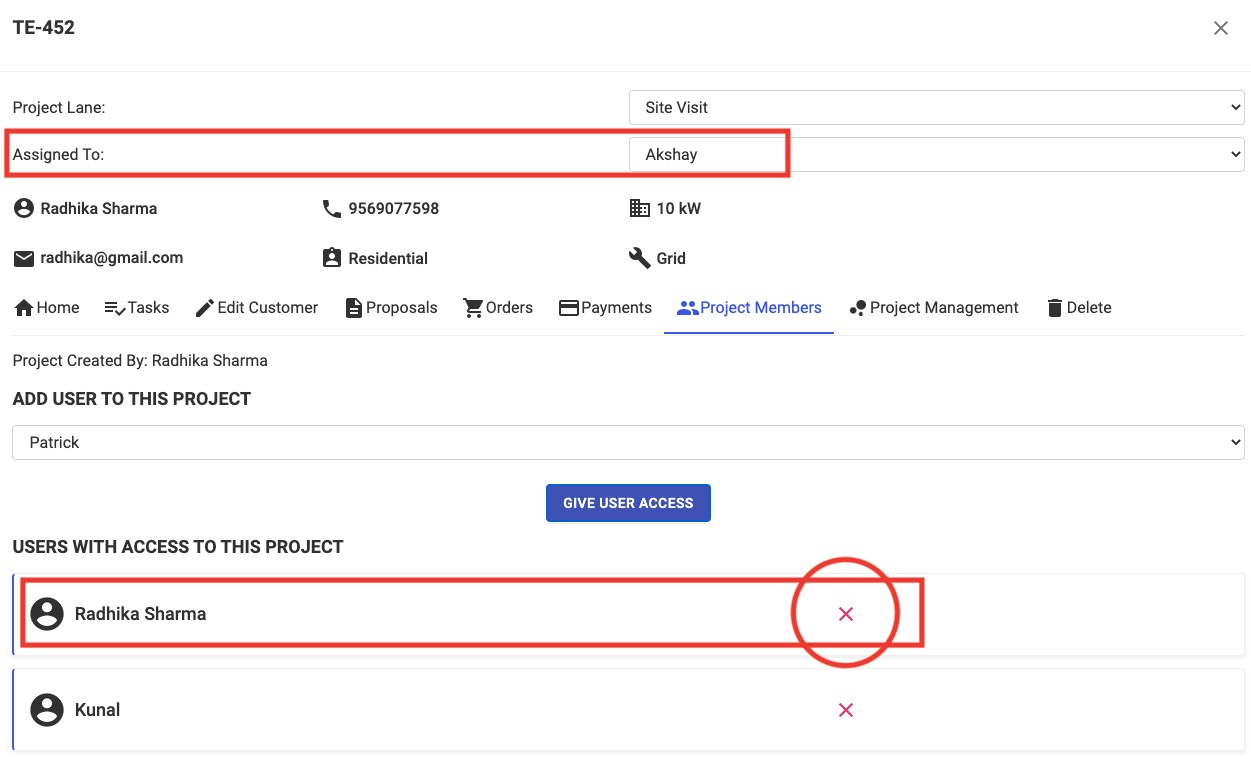Open the Assigned To dropdown

(936, 155)
